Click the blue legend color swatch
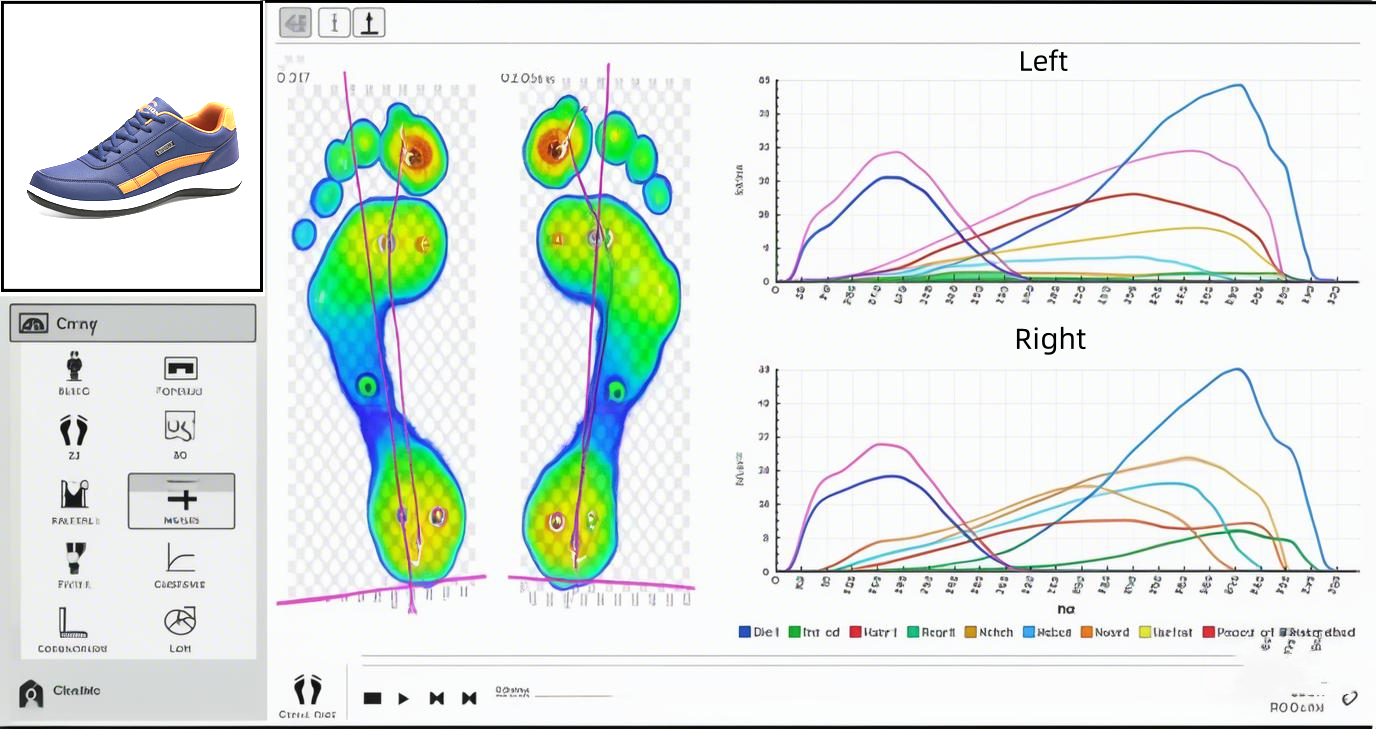 tap(744, 632)
